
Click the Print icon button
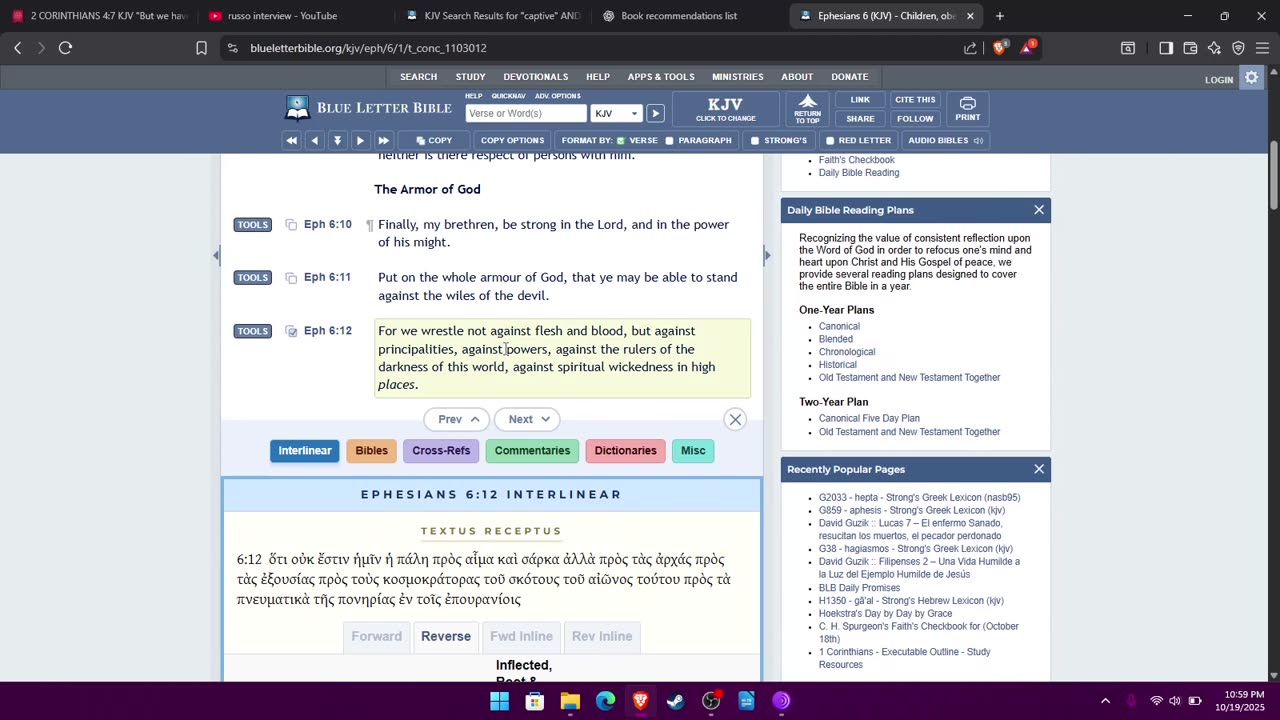point(967,109)
